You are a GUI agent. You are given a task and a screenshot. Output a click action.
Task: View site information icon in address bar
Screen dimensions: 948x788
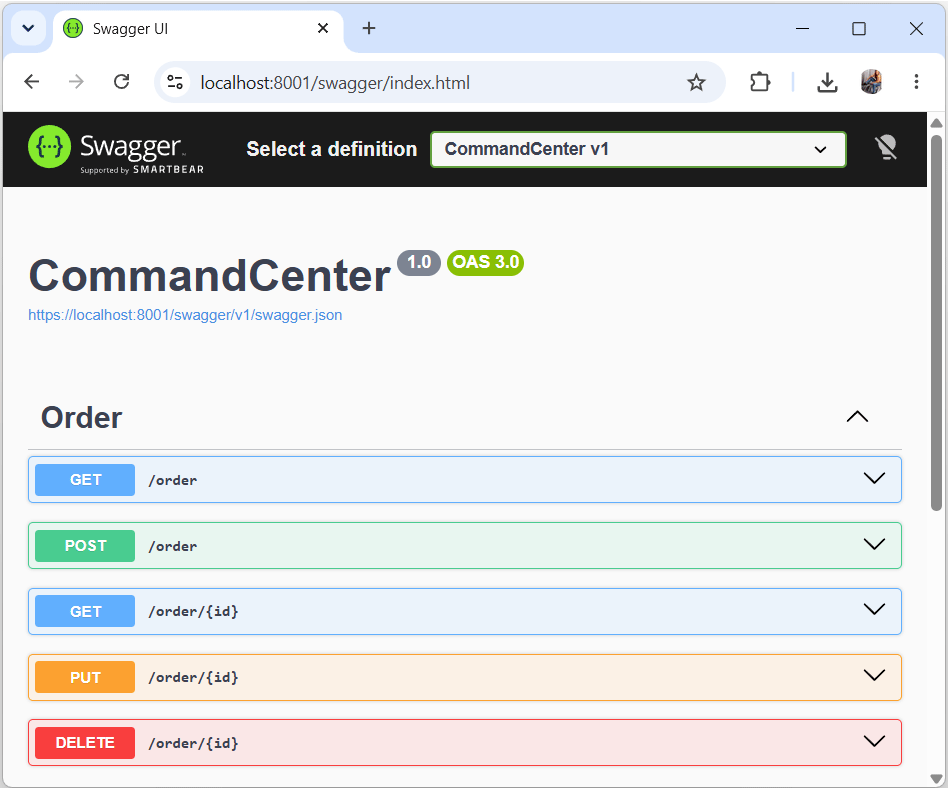pos(175,82)
